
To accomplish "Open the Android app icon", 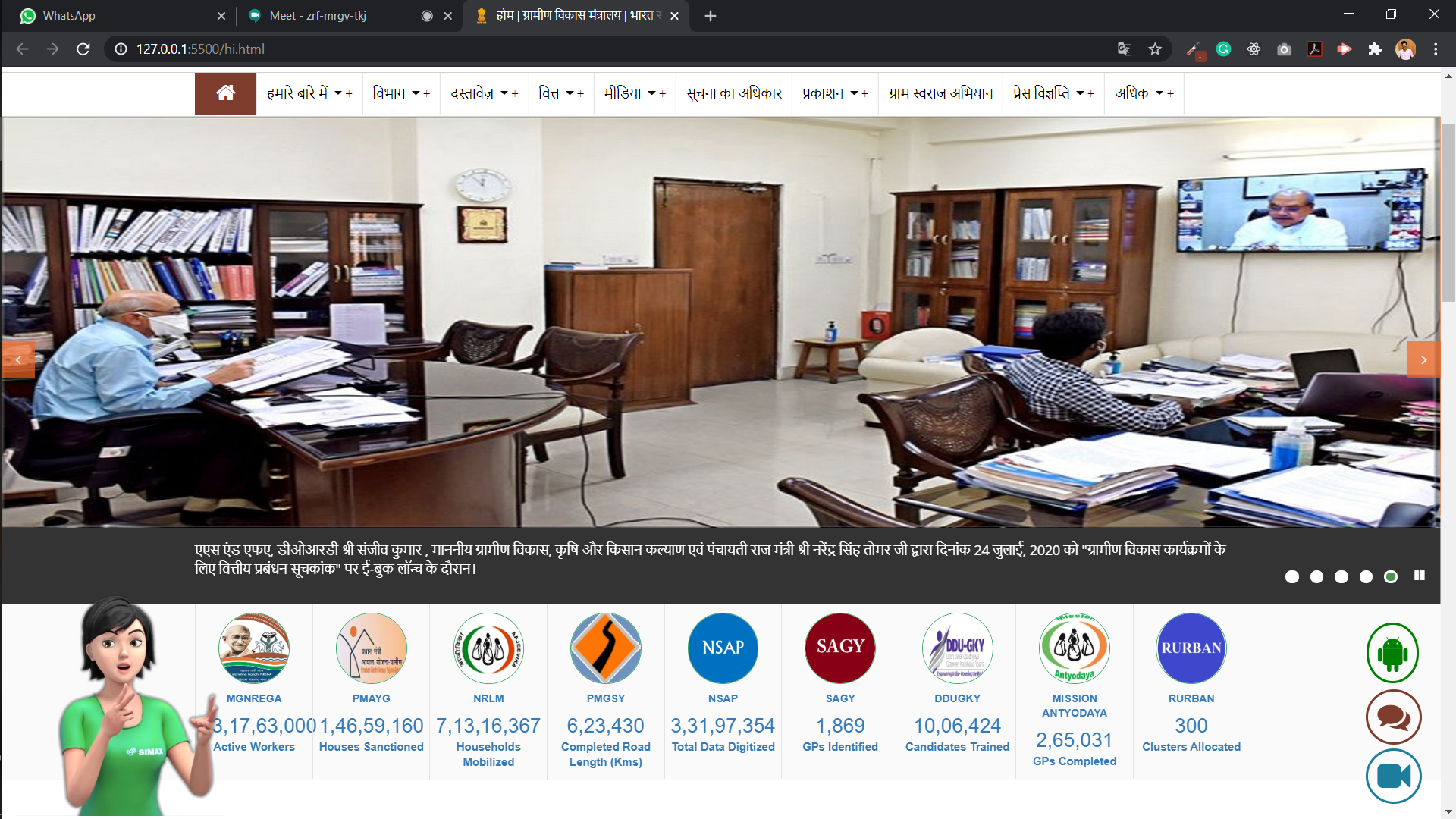I will (1392, 653).
